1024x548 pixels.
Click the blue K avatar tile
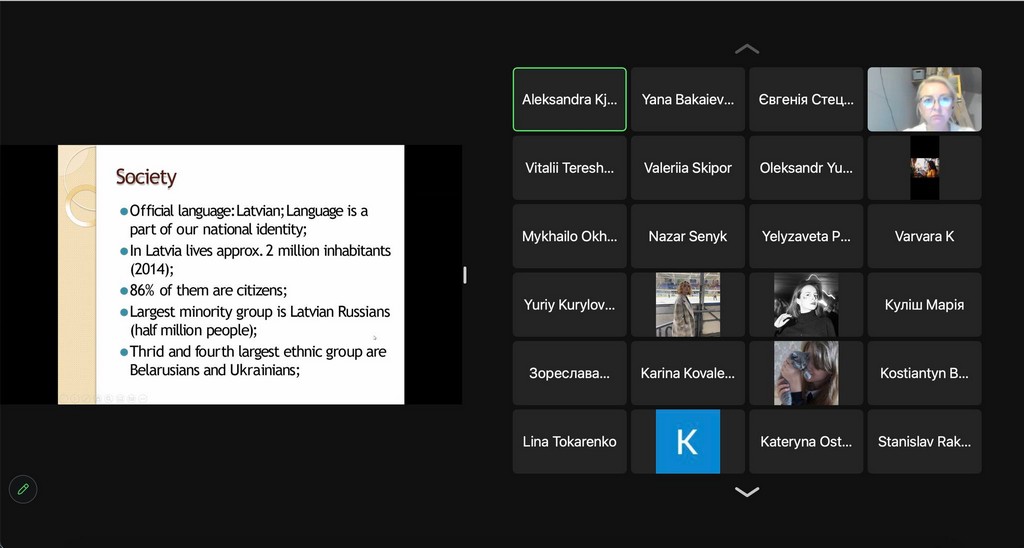tap(688, 441)
